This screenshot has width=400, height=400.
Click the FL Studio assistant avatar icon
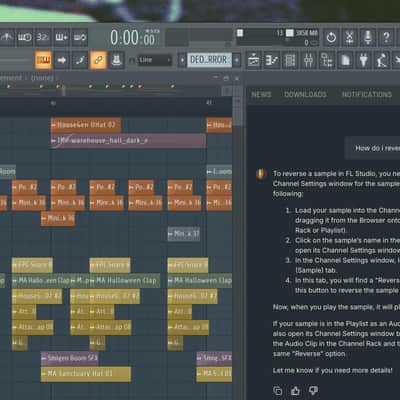coord(261,174)
